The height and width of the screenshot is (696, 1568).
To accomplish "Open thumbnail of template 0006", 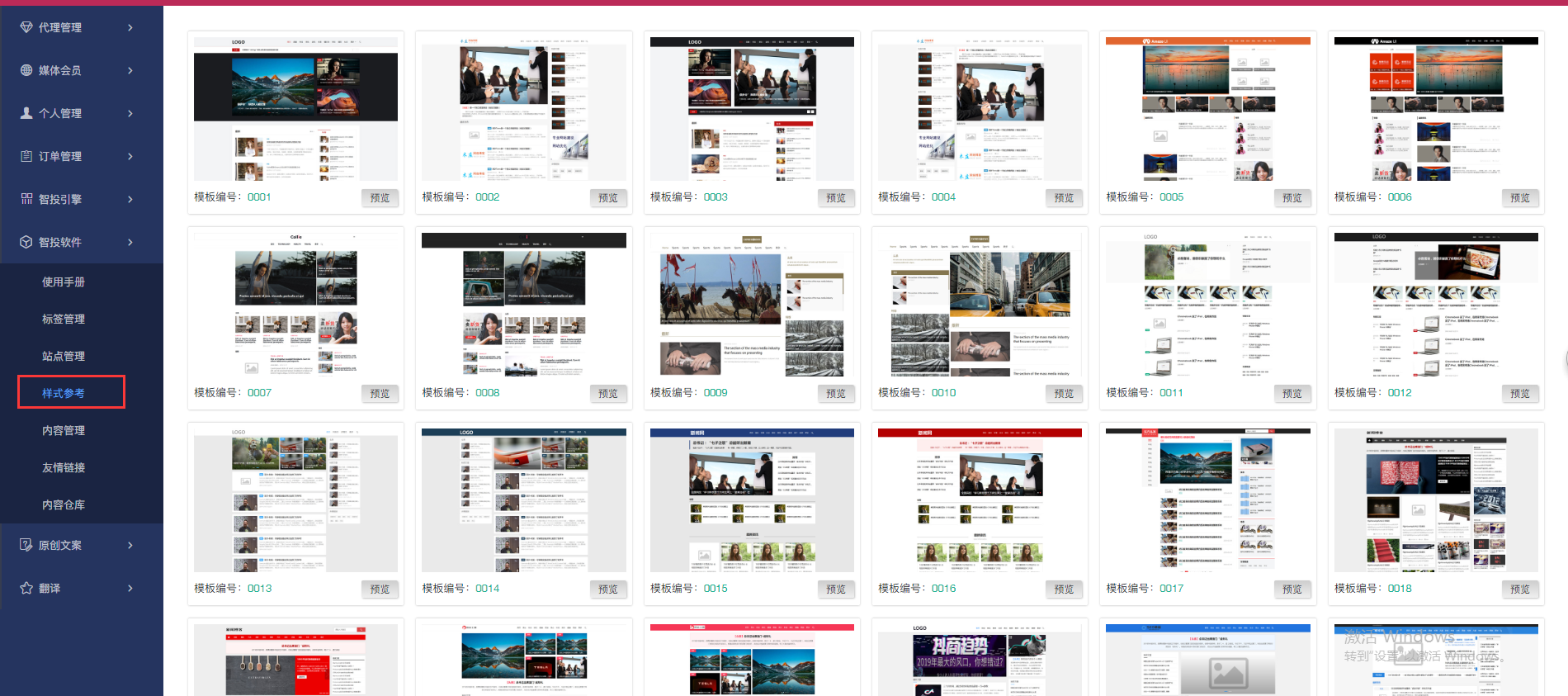I will [x=1436, y=109].
